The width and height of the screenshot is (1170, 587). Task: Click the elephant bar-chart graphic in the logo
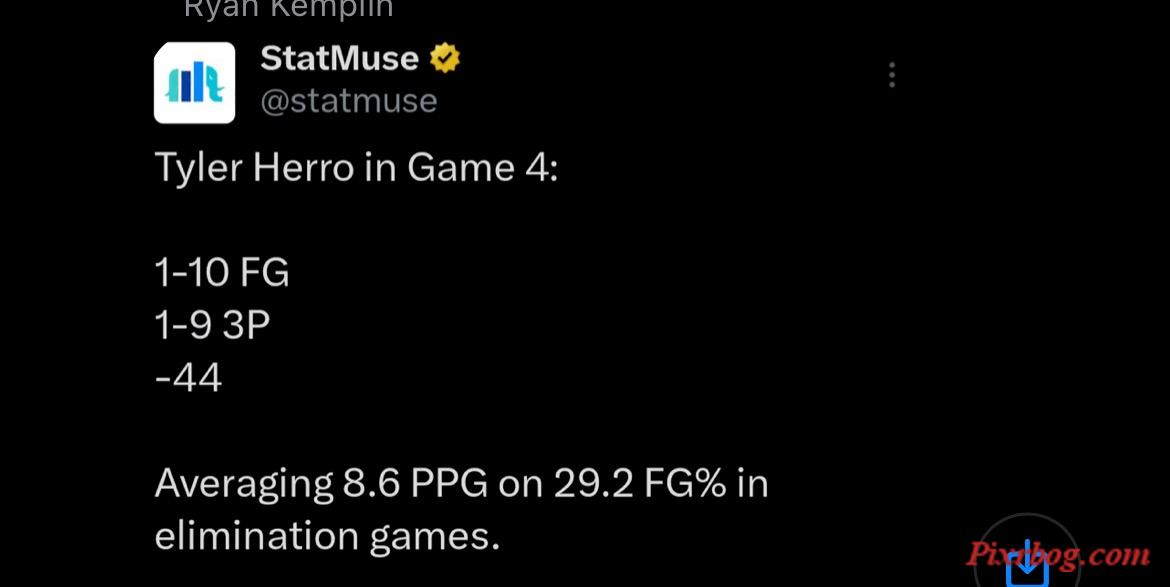tap(194, 83)
